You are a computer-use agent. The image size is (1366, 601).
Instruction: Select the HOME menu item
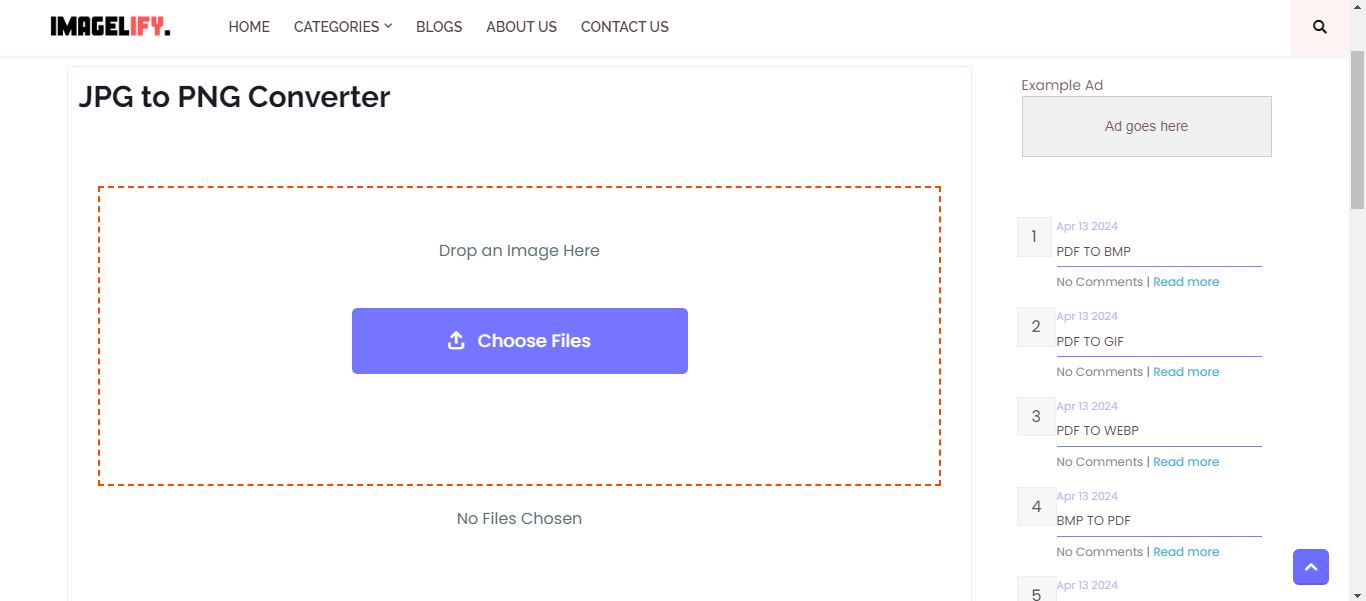[x=248, y=27]
